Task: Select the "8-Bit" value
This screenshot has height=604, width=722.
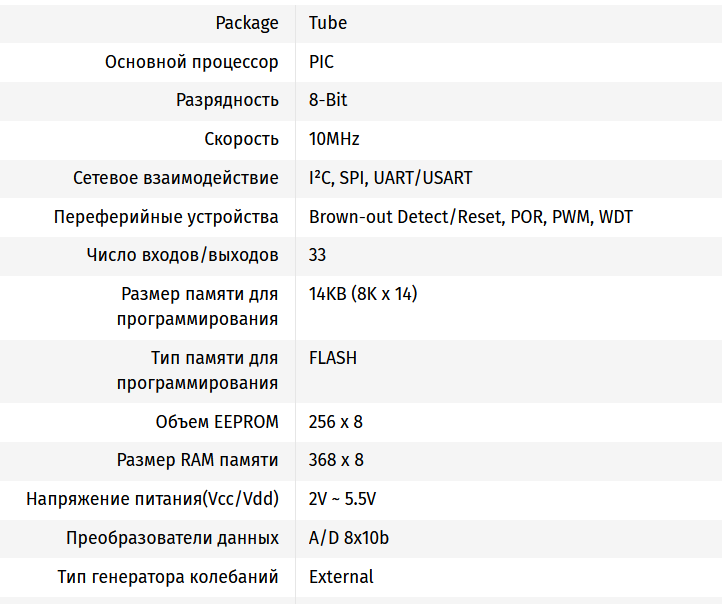Action: click(328, 100)
